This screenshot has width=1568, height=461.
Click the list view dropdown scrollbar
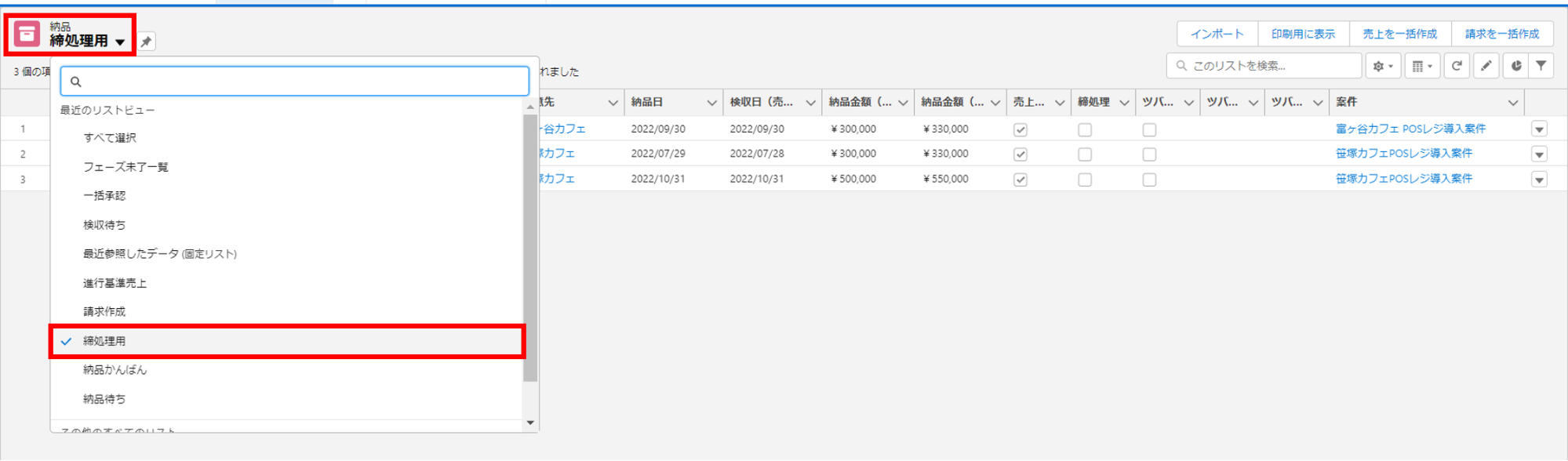(x=530, y=248)
